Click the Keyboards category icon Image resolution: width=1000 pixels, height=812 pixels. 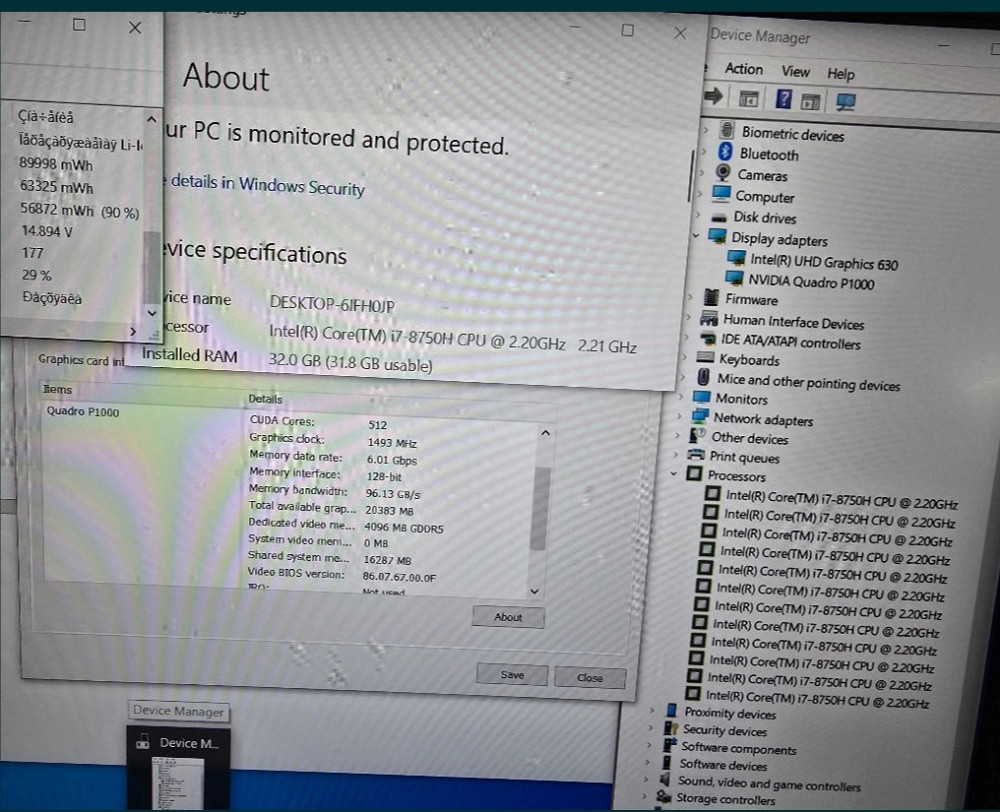(704, 359)
